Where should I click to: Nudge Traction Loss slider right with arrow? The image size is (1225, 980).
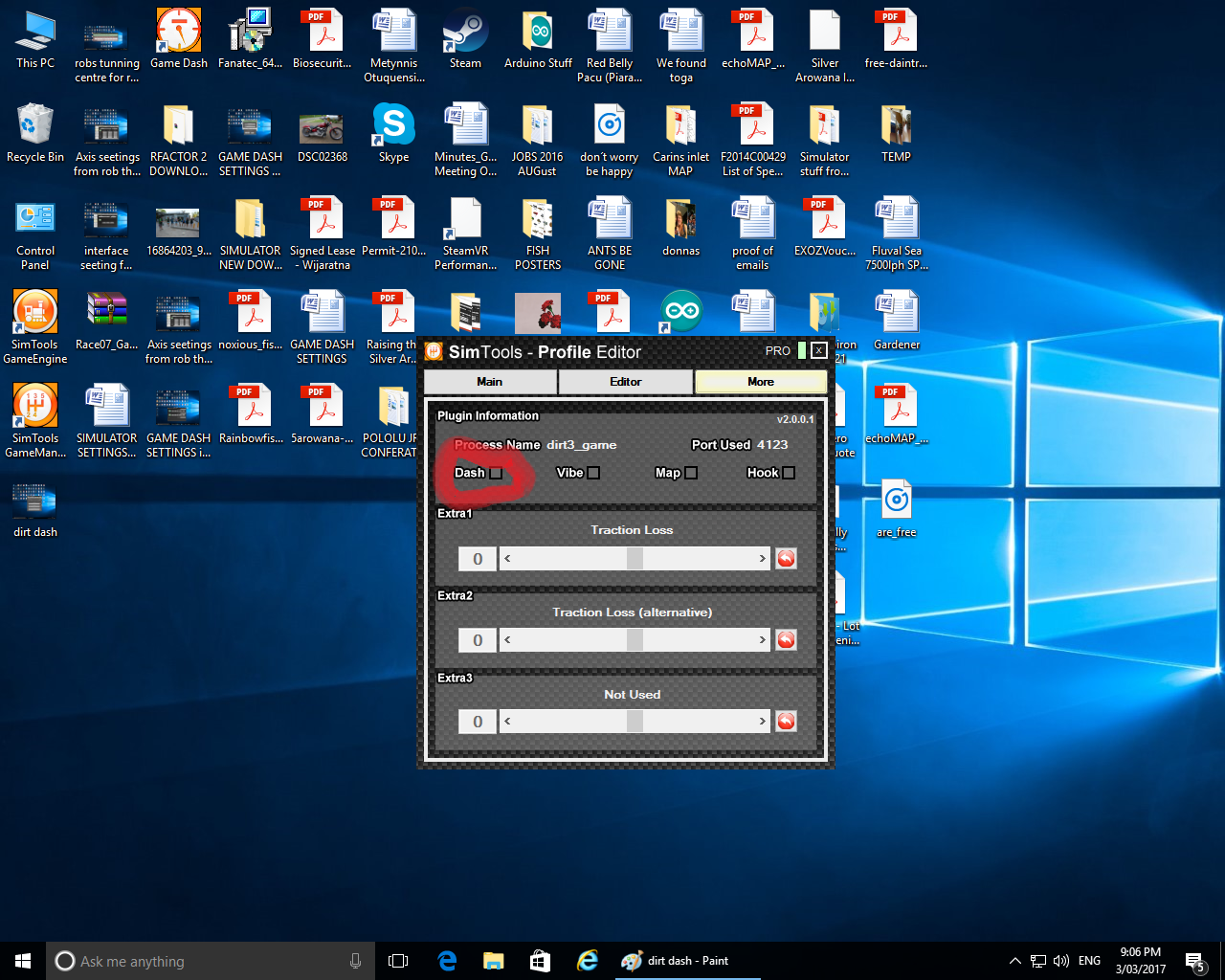coord(763,558)
